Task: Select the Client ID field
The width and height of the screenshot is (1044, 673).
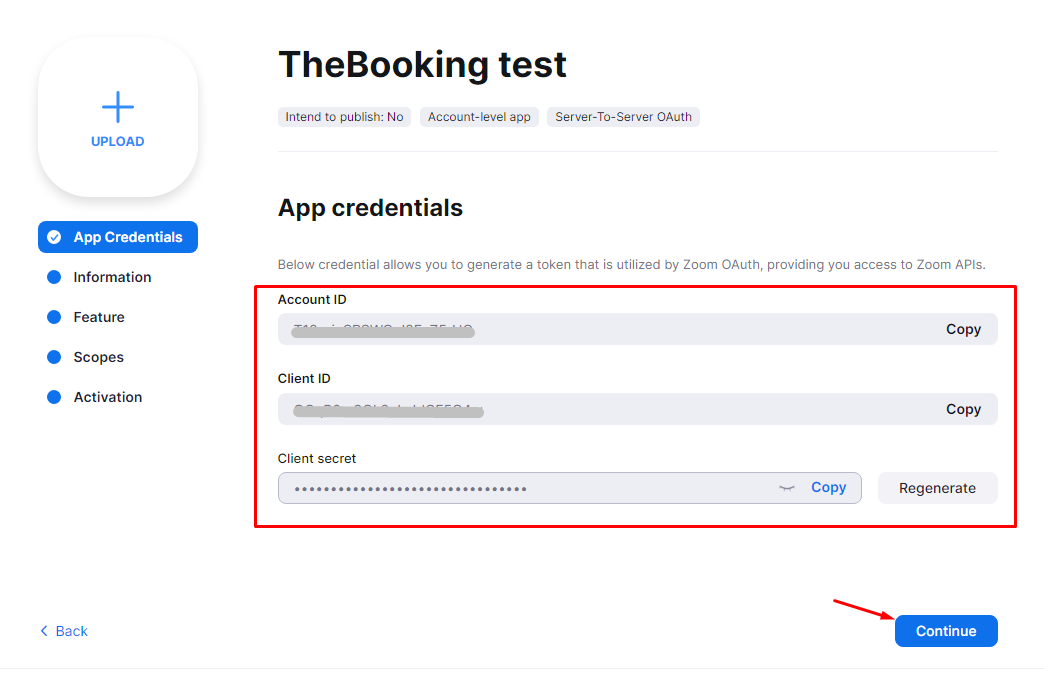Action: pos(600,409)
